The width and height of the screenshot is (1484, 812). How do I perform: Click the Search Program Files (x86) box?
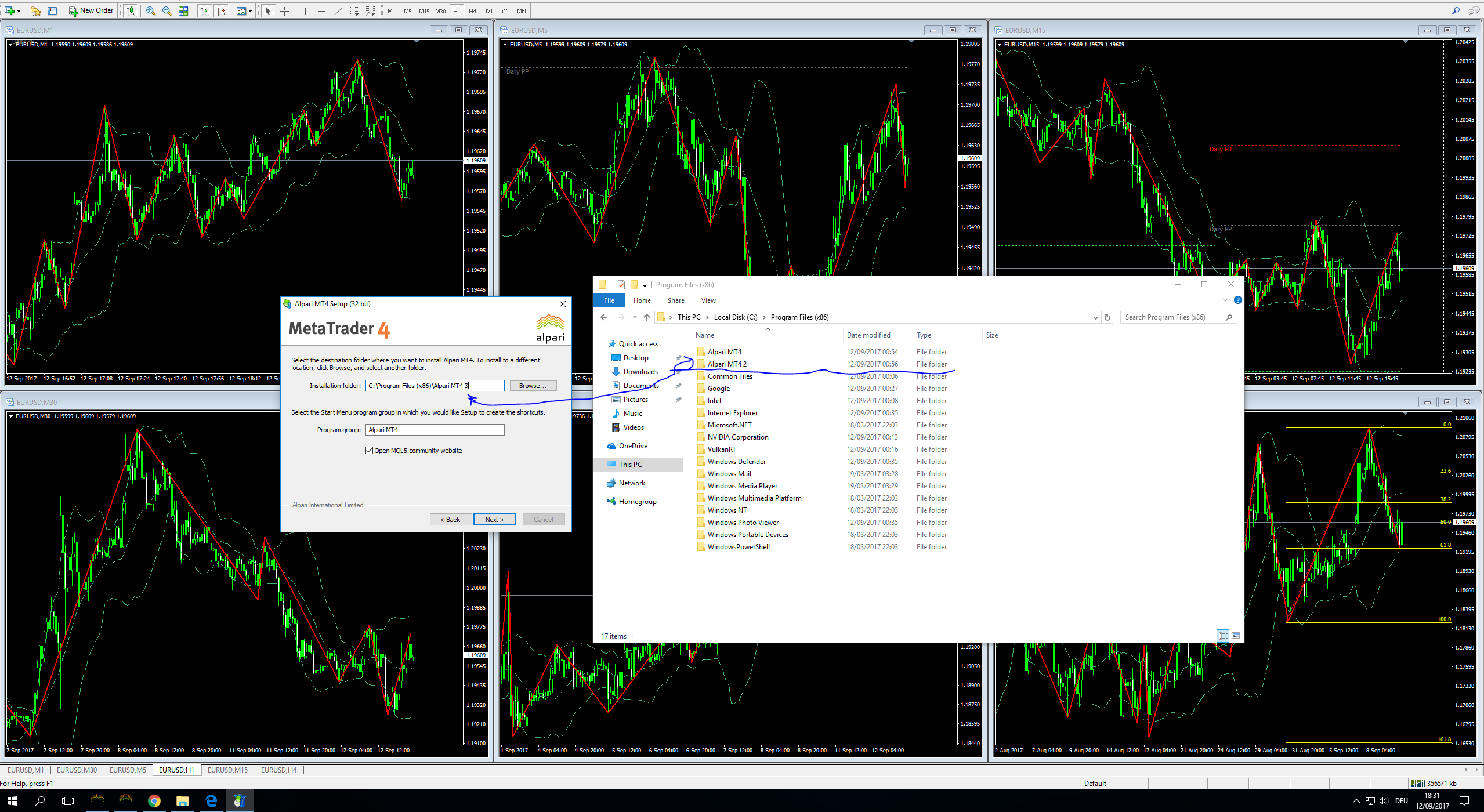[1178, 317]
